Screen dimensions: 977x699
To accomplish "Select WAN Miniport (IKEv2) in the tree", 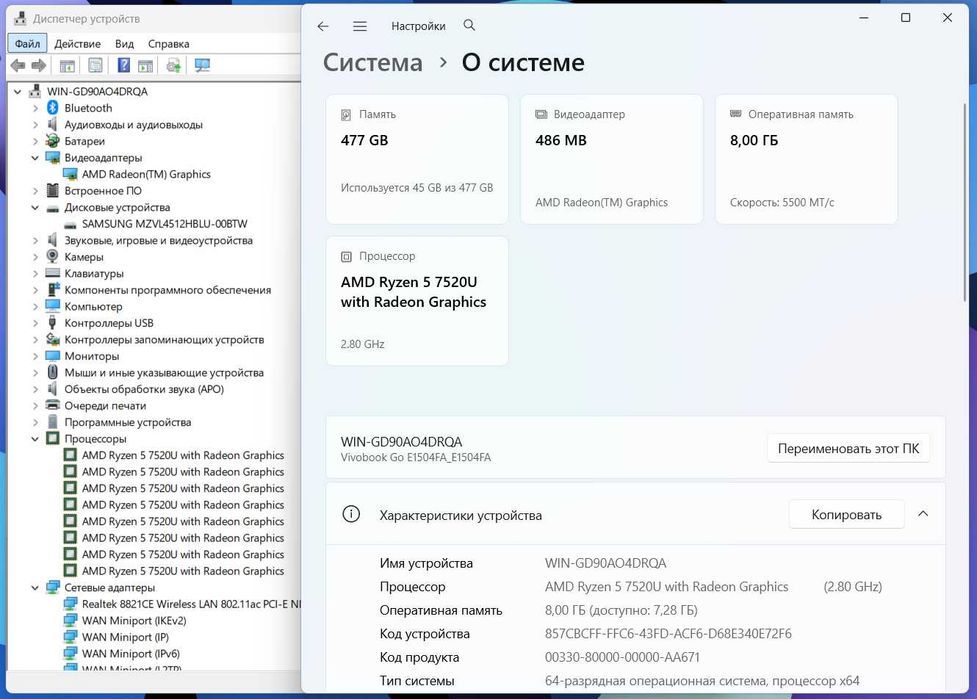I will tap(134, 621).
